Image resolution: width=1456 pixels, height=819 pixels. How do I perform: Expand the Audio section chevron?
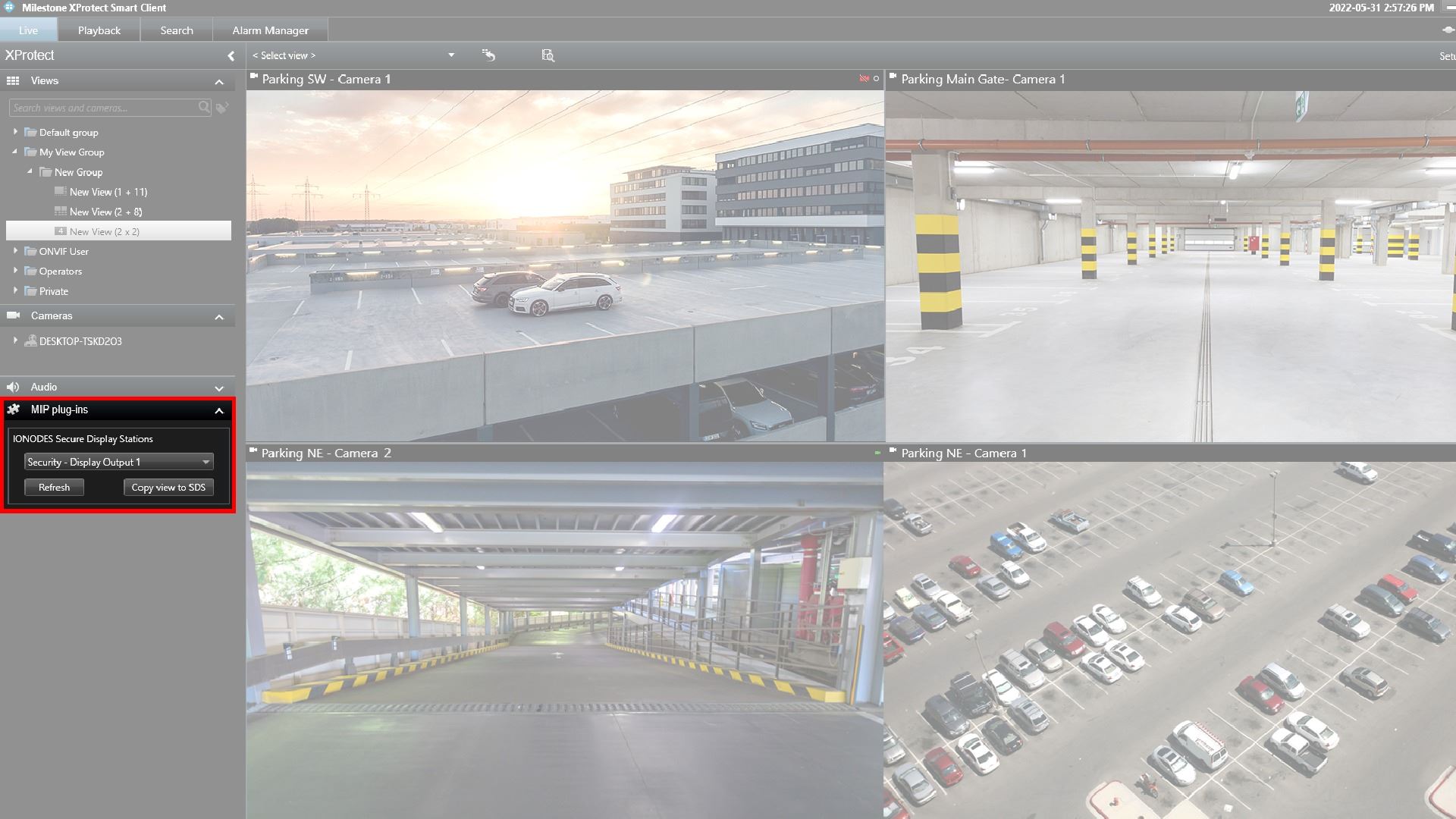click(219, 388)
